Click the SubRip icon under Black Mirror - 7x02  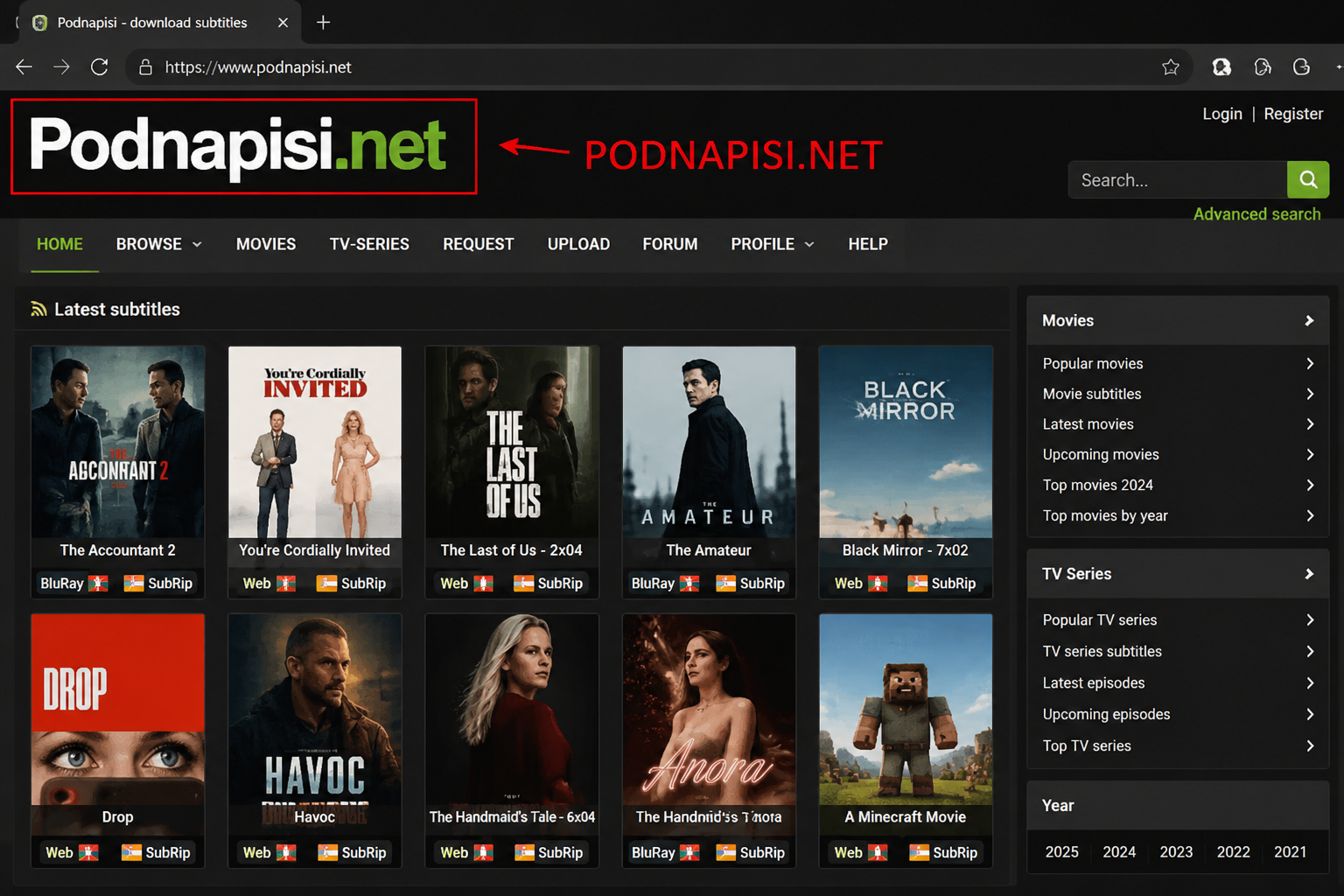click(918, 584)
